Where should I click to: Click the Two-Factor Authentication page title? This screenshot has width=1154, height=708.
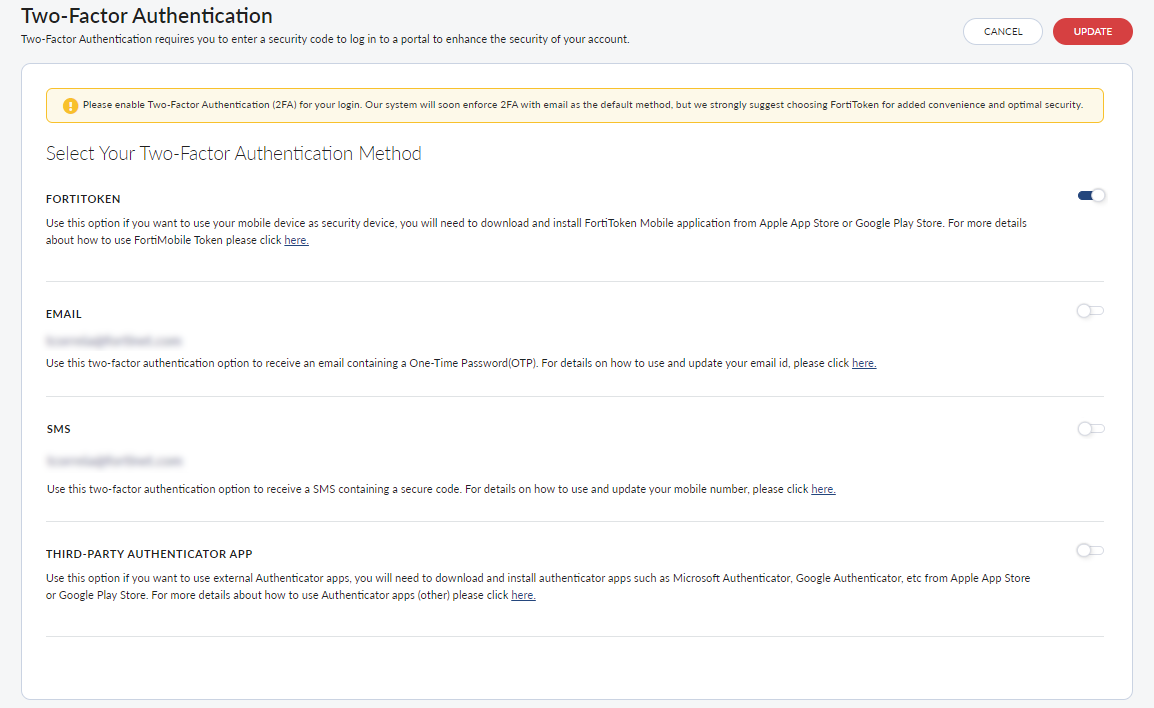tap(146, 16)
